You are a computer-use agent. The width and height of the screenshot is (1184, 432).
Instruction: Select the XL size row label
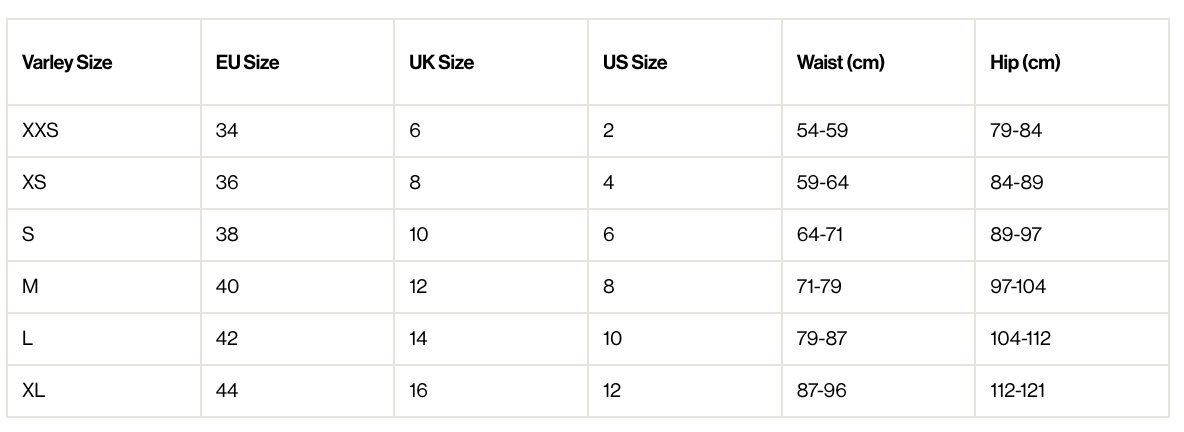pyautogui.click(x=33, y=391)
